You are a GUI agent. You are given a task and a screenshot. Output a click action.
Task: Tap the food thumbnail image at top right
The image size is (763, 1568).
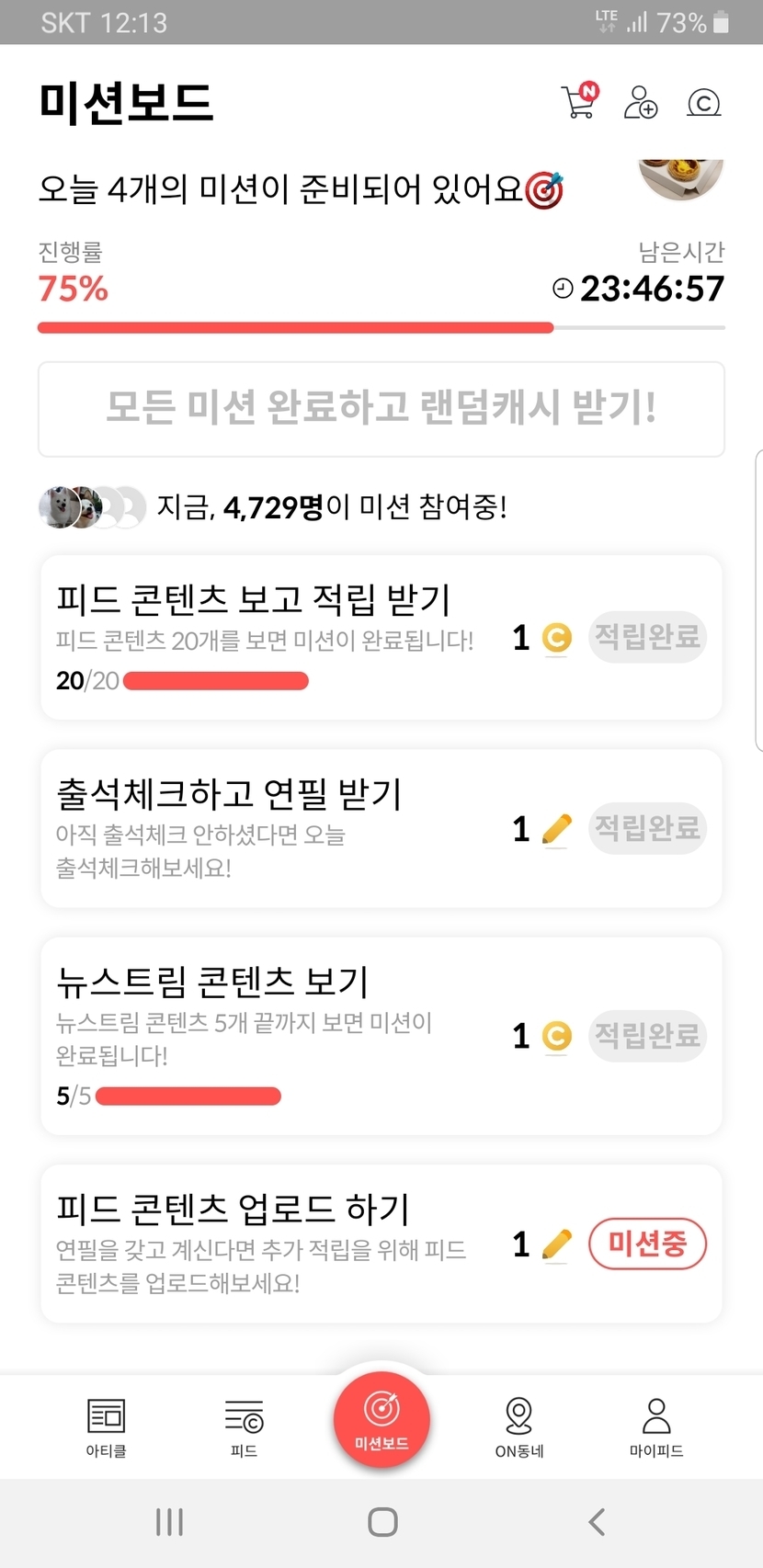tap(681, 177)
